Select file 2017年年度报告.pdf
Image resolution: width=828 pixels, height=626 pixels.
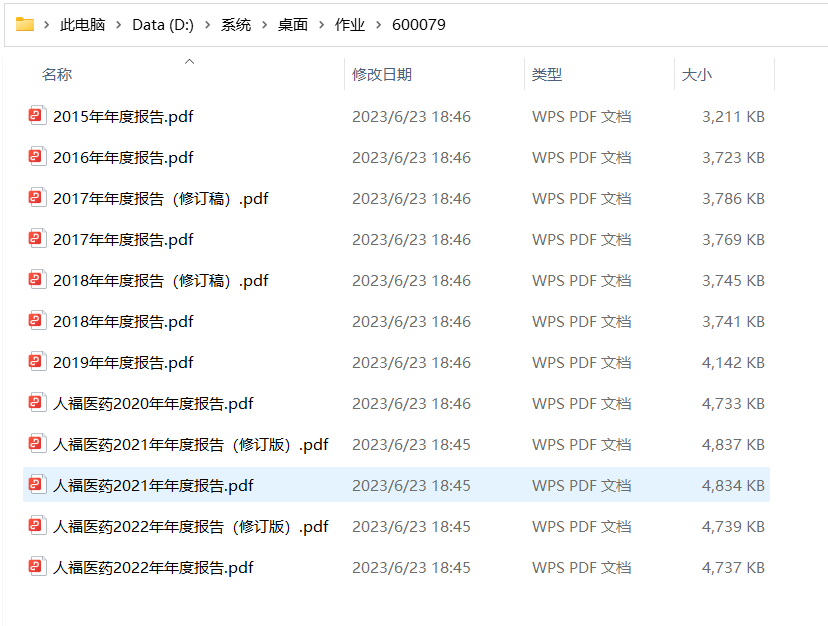[x=123, y=239]
